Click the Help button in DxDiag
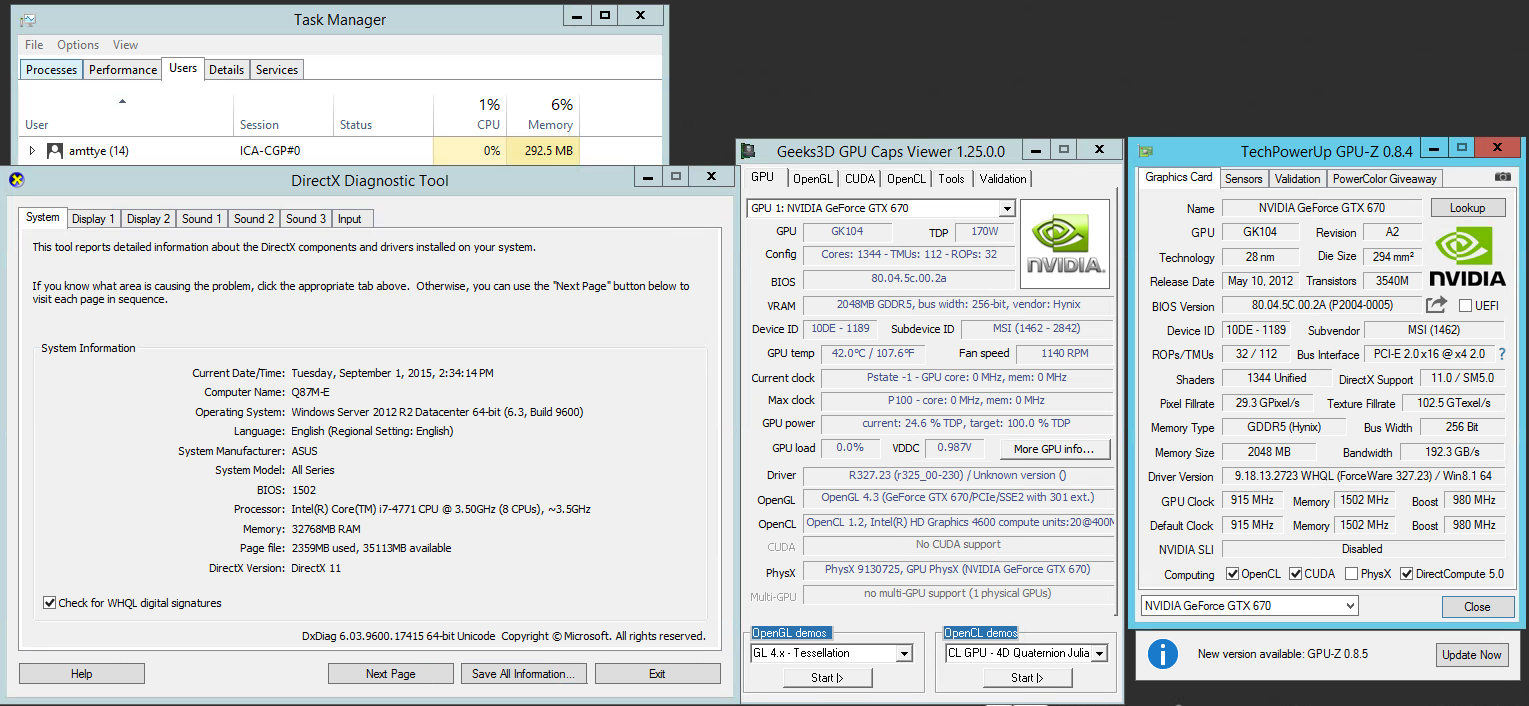This screenshot has width=1529, height=706. pos(81,674)
